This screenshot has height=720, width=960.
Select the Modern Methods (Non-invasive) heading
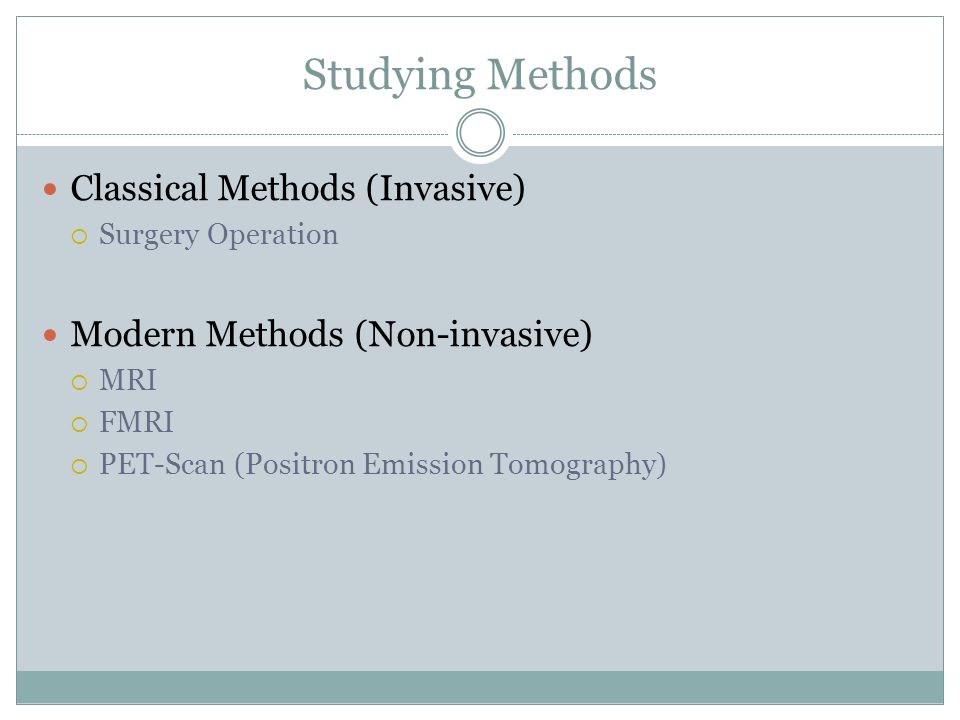coord(331,334)
